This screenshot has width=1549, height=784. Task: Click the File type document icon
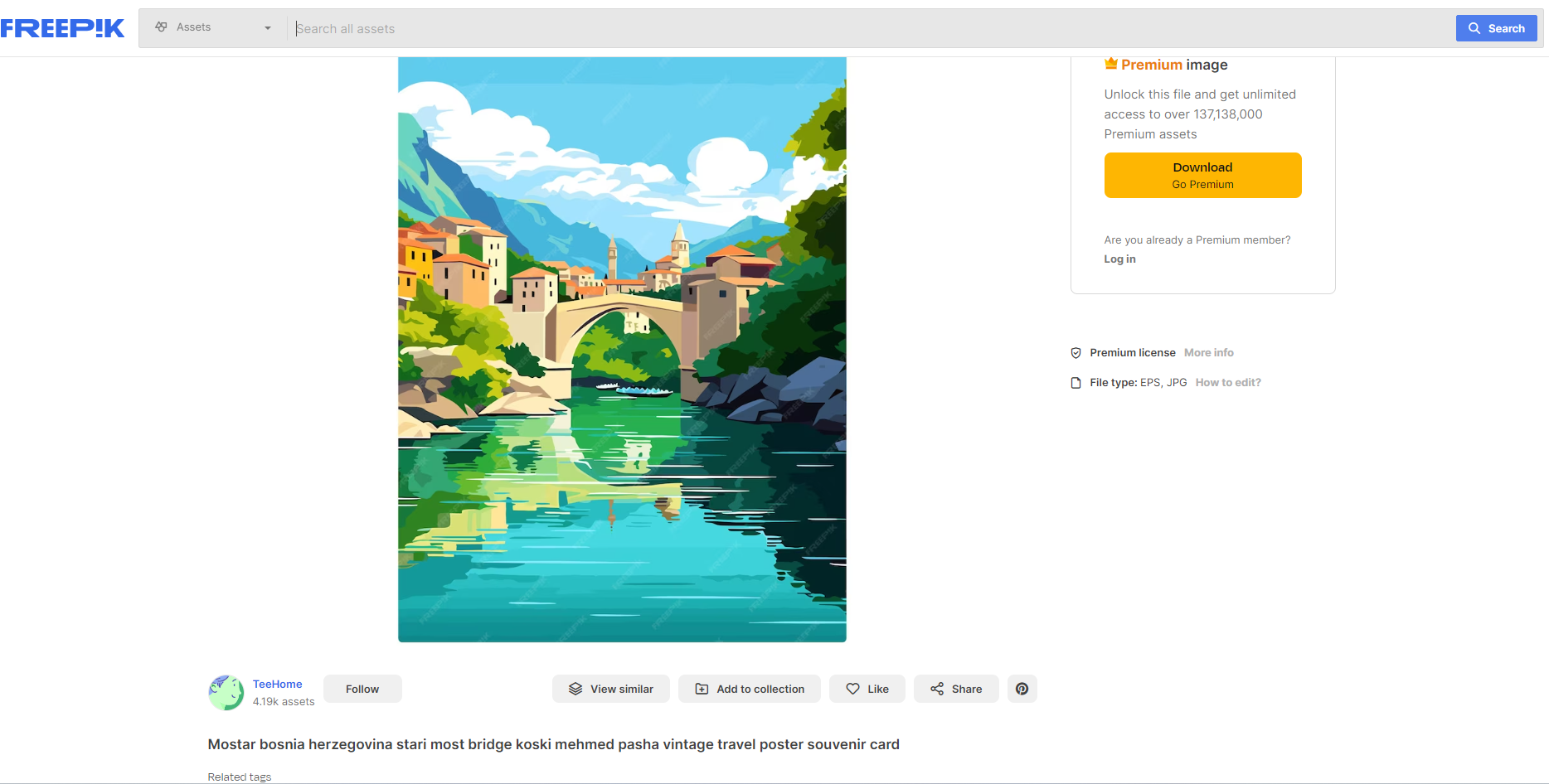pyautogui.click(x=1076, y=383)
